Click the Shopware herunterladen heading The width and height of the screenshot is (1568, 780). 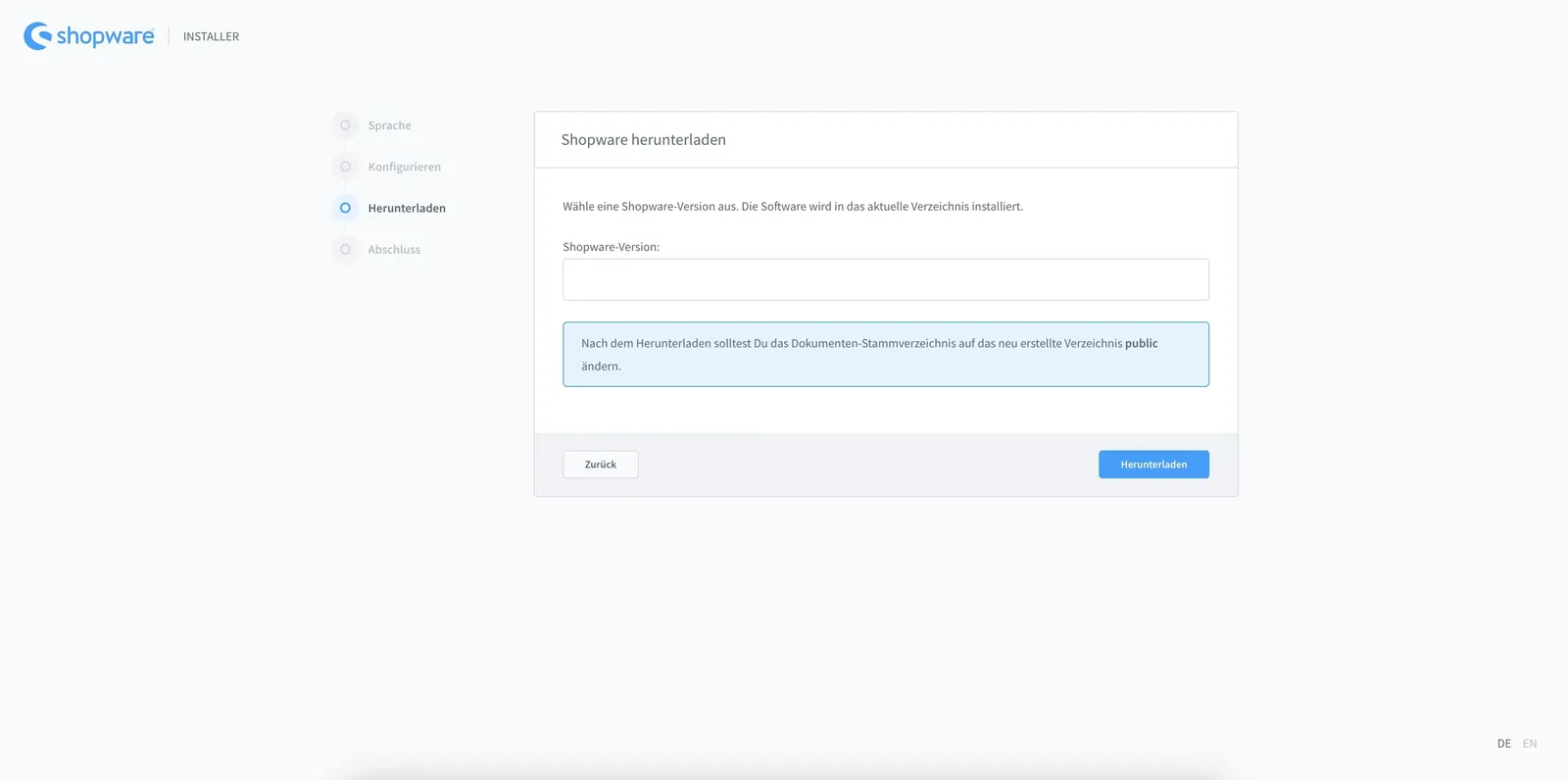(x=643, y=139)
